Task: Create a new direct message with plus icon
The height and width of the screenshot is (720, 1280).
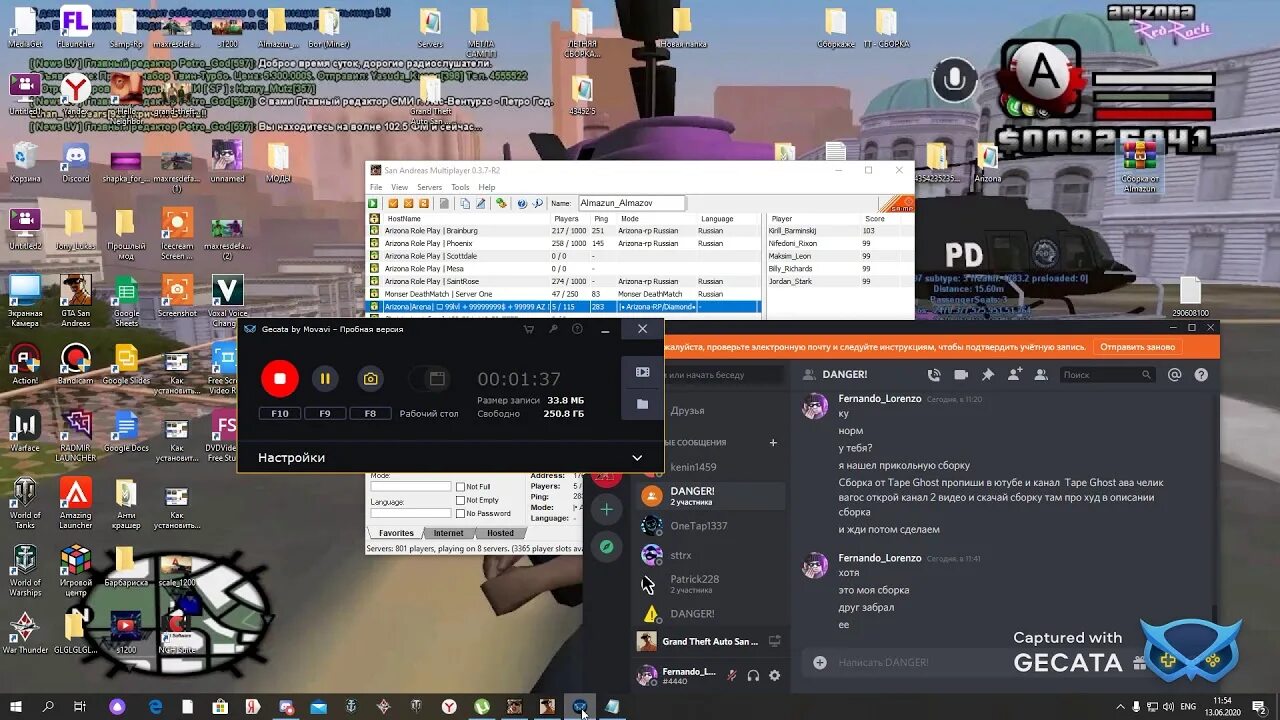Action: (773, 442)
